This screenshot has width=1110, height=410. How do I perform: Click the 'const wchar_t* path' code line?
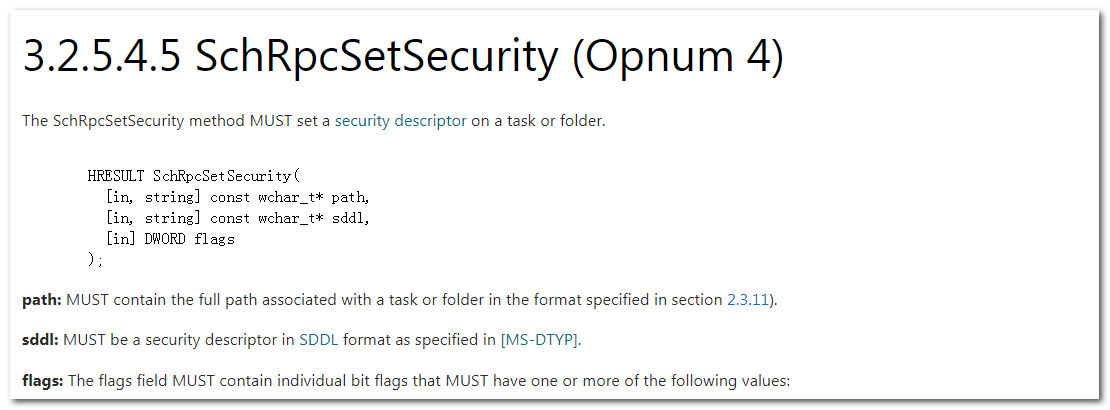(238, 197)
